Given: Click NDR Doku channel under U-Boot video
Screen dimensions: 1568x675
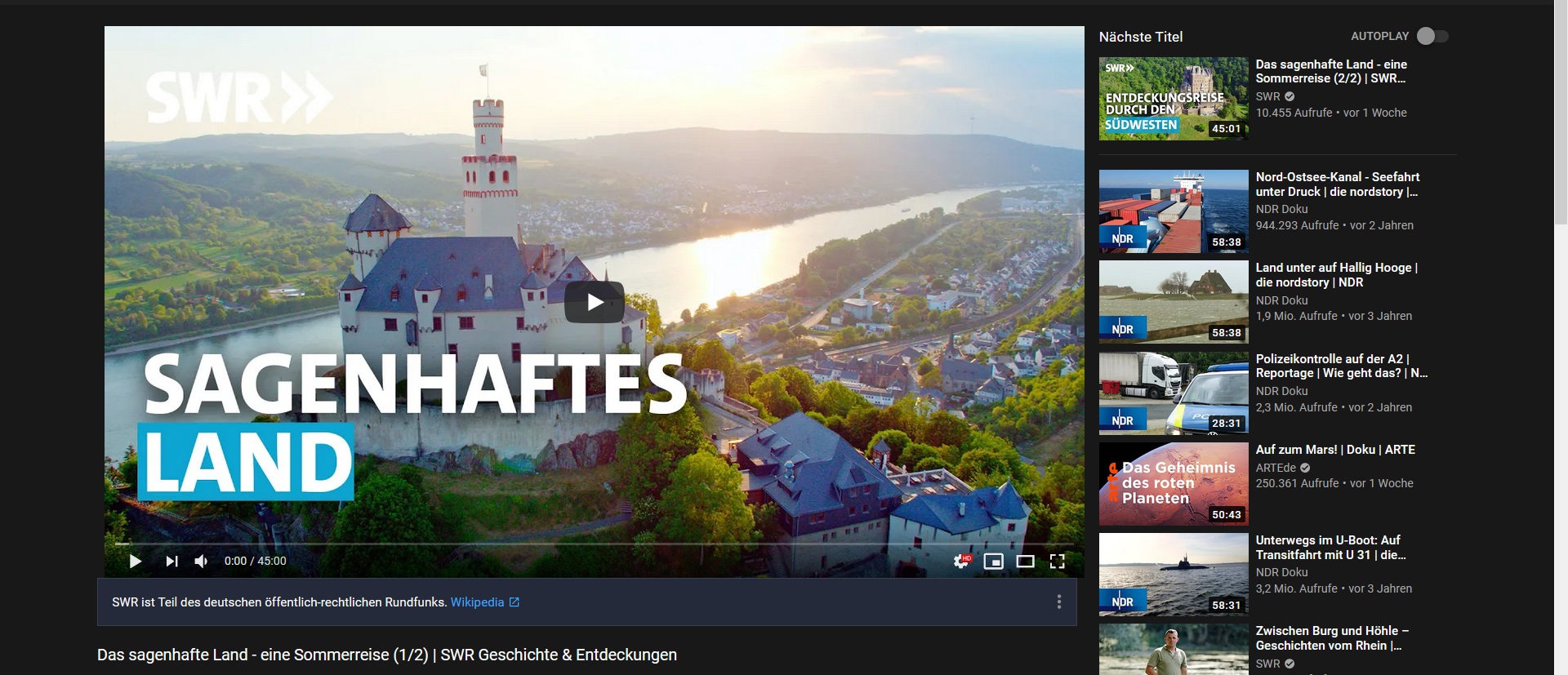Looking at the screenshot, I should [1282, 572].
